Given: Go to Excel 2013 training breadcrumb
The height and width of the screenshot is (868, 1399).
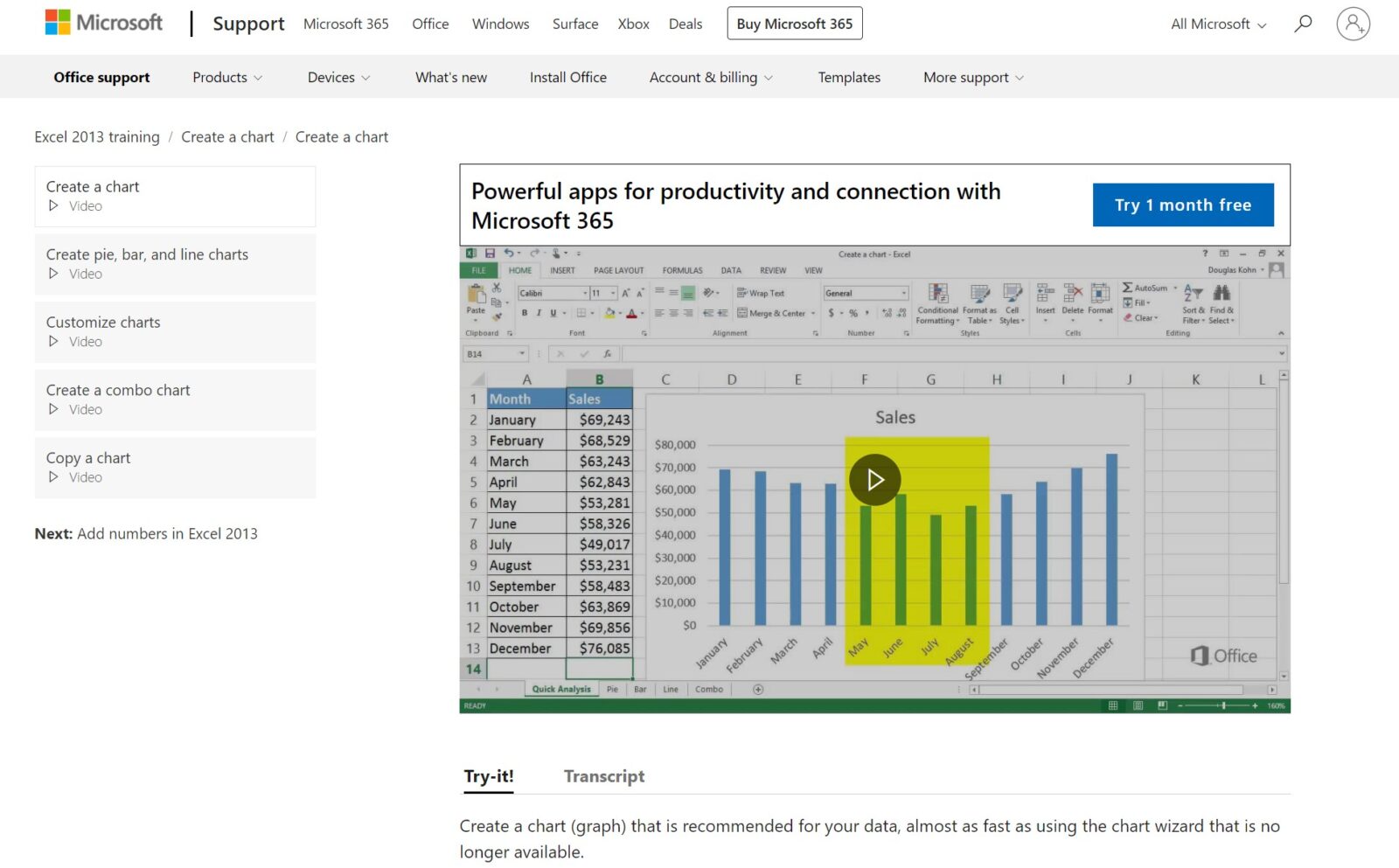Looking at the screenshot, I should click(97, 136).
